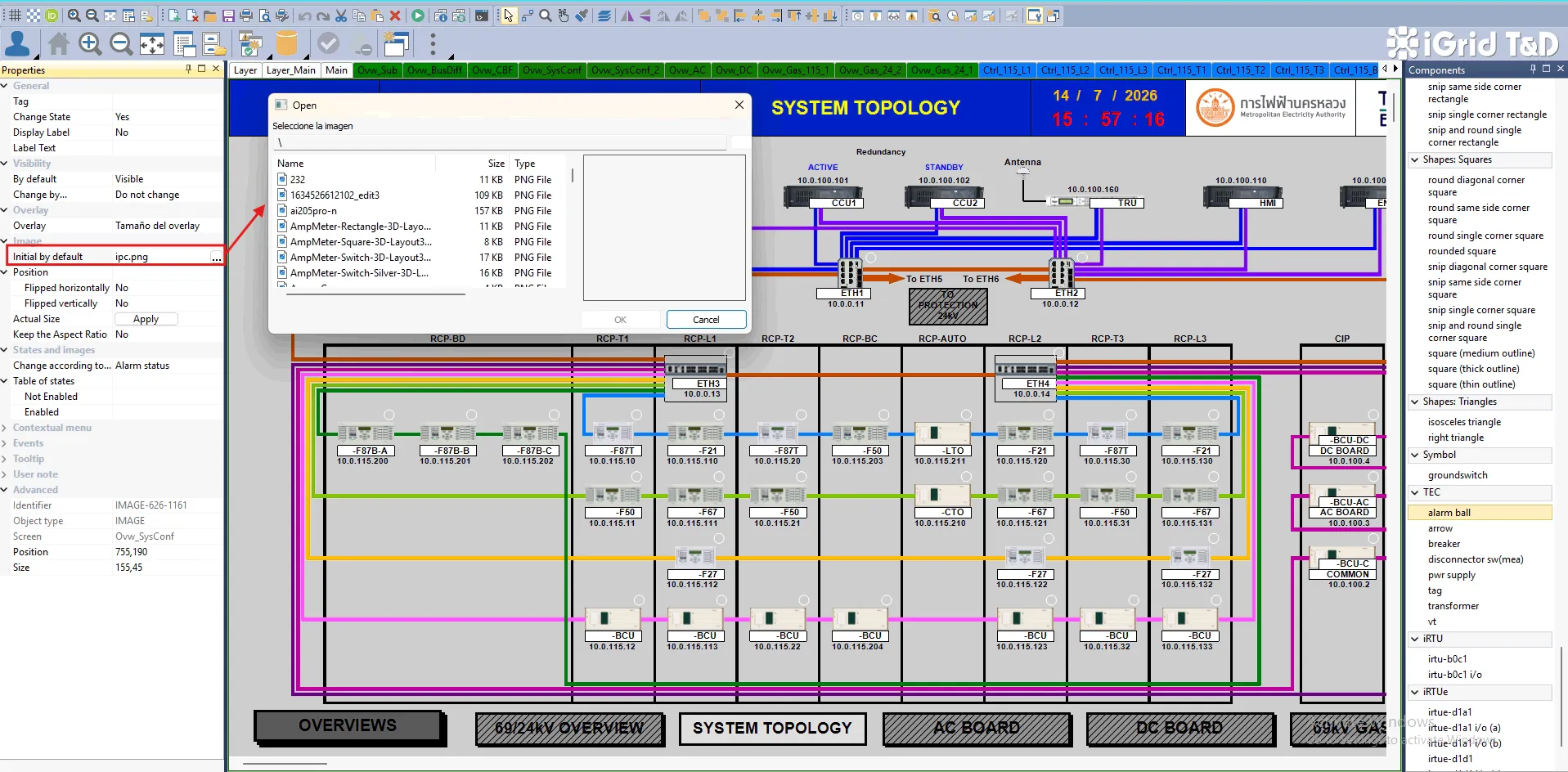Click the align left edges icon
This screenshot has width=1568, height=772.
tap(740, 16)
